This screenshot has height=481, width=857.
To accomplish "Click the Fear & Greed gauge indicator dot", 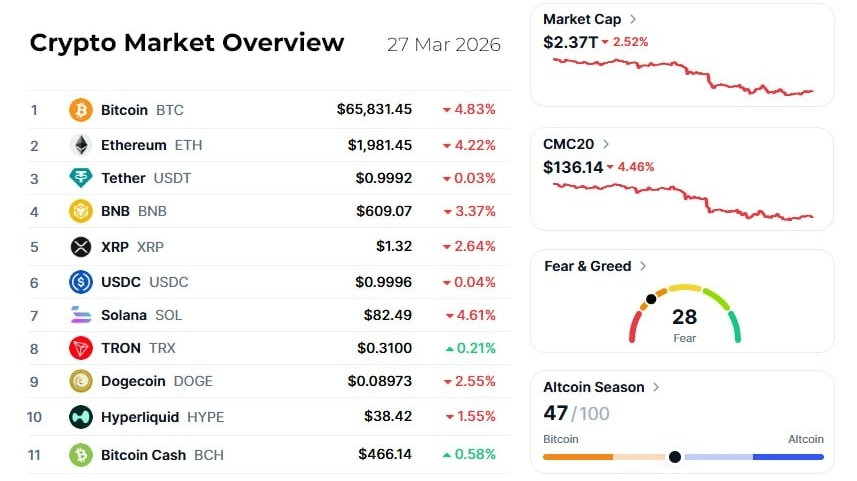I will (x=651, y=299).
